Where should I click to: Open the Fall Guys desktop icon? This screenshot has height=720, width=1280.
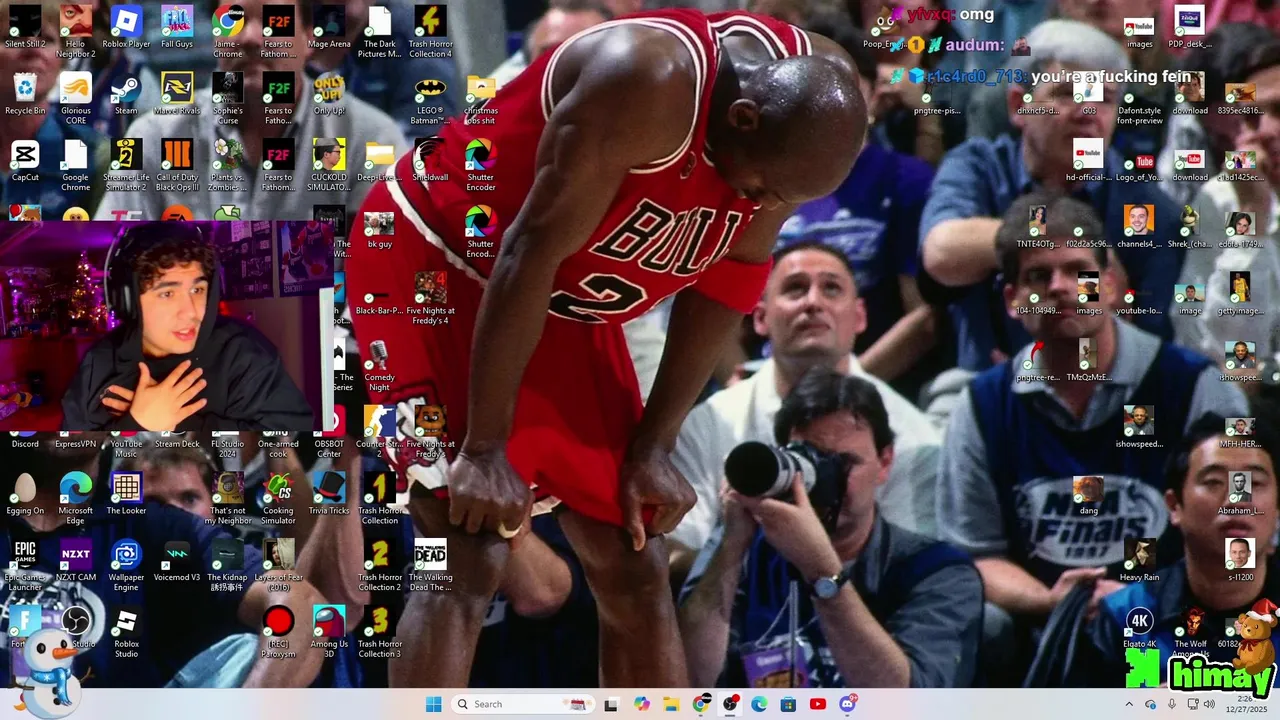[x=177, y=28]
